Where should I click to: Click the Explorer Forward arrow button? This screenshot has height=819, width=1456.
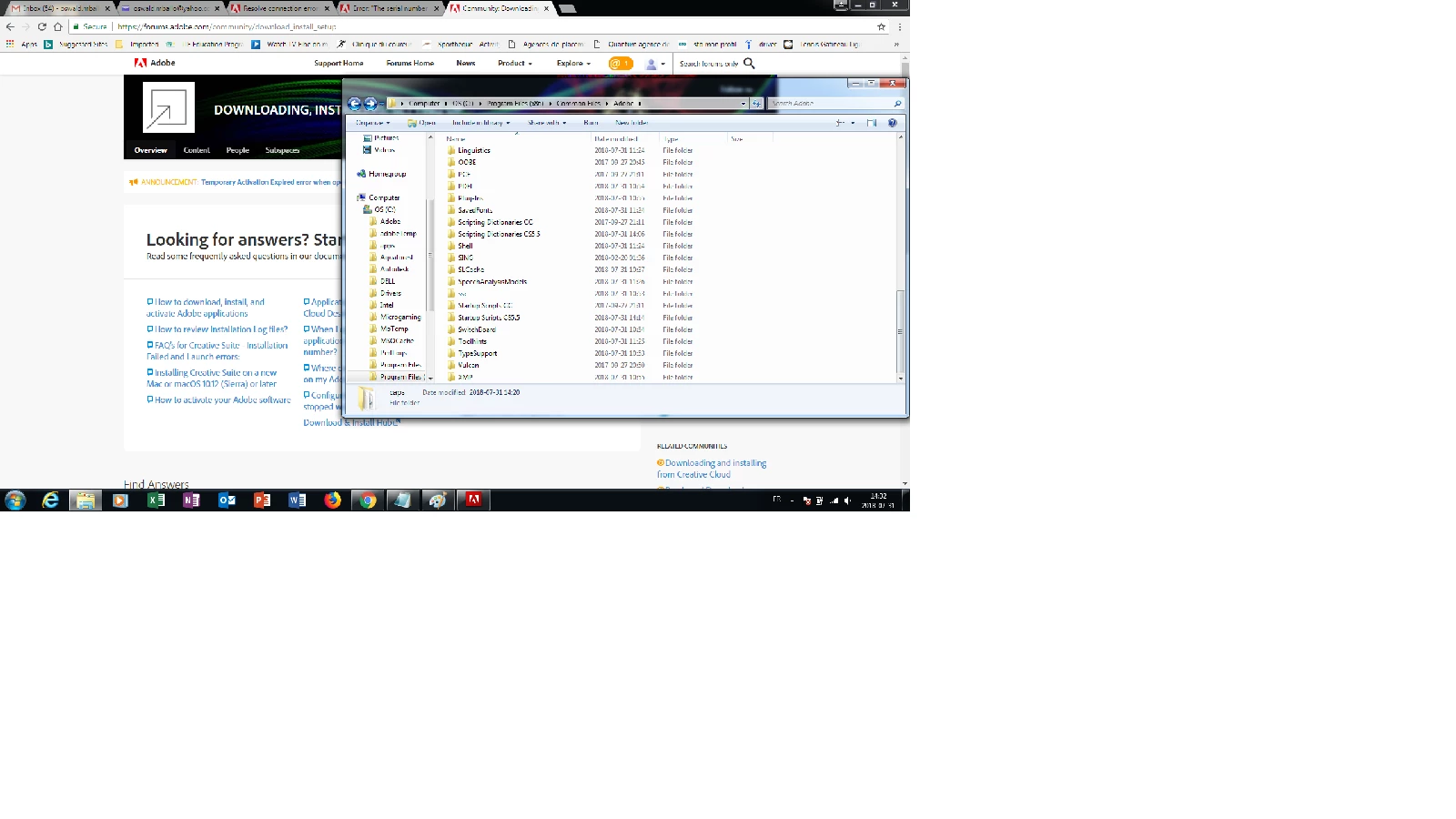click(x=370, y=104)
